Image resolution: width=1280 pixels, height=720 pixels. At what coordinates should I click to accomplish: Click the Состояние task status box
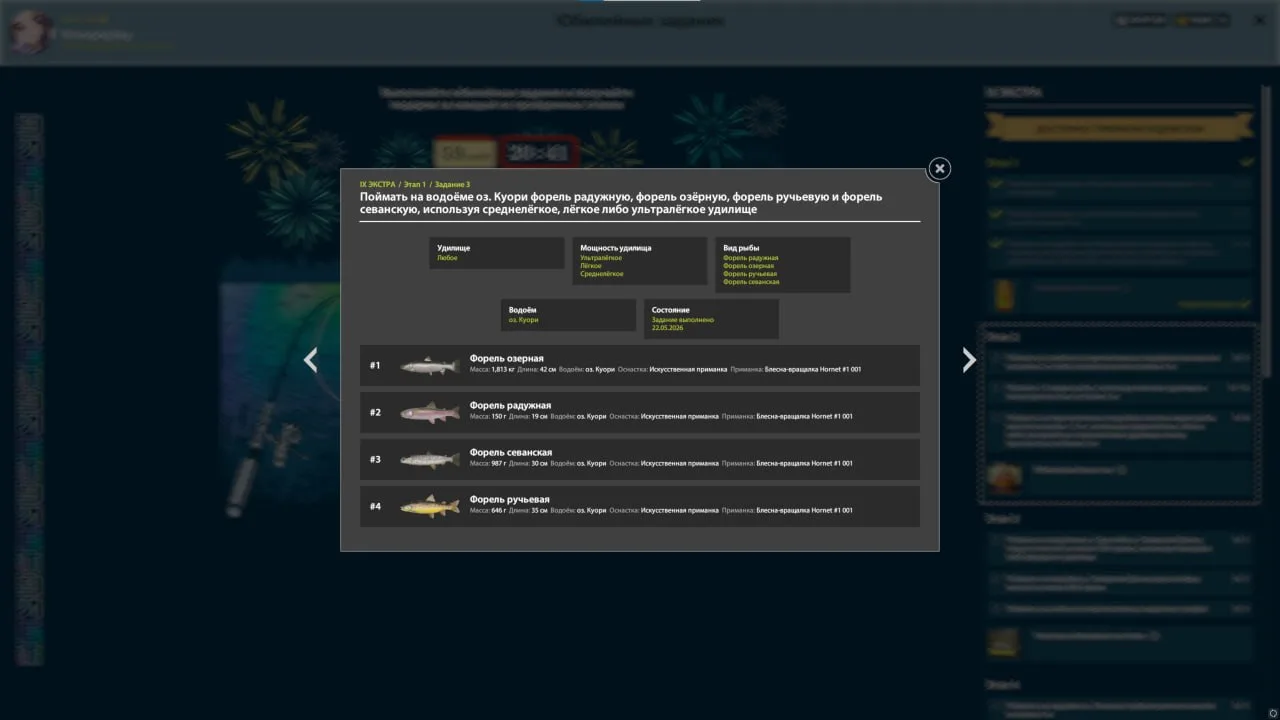click(x=711, y=319)
